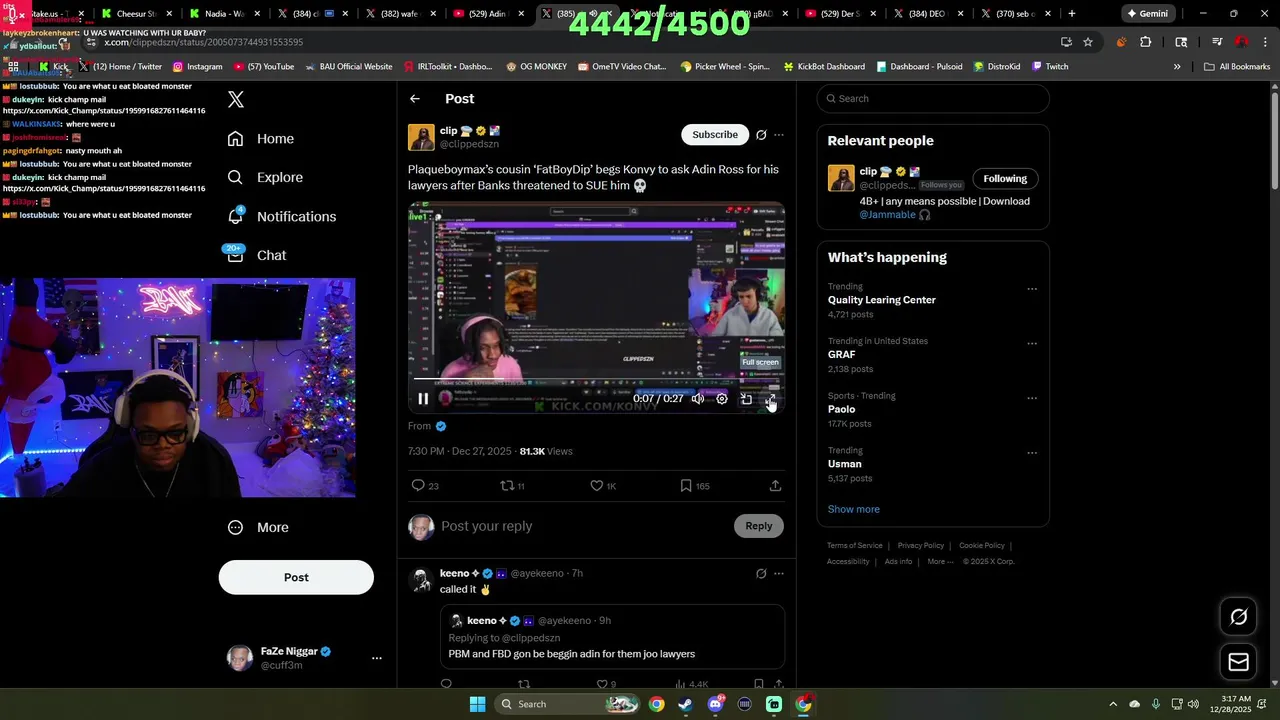Open Explore in the X sidebar
Viewport: 1280px width, 720px height.
point(264,177)
